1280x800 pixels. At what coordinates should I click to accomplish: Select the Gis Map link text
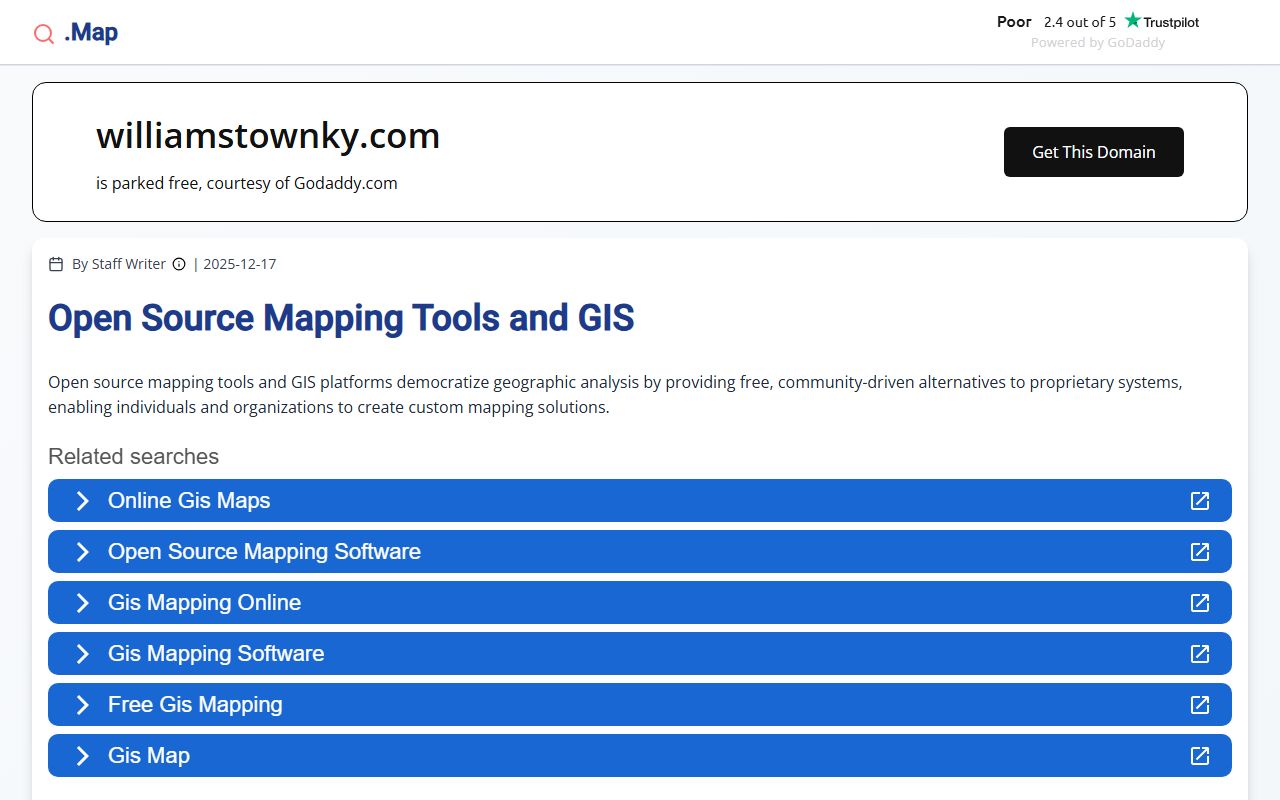point(149,755)
